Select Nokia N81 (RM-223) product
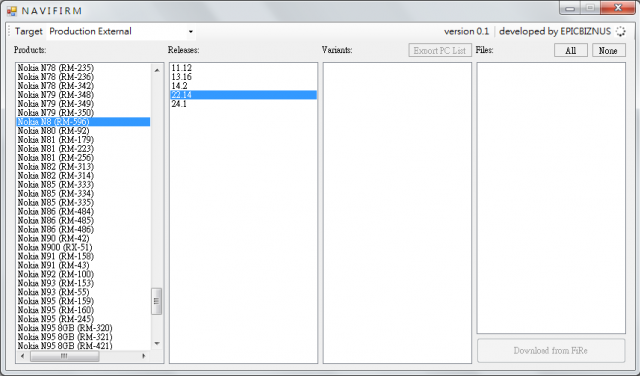This screenshot has width=640, height=376. (83, 149)
